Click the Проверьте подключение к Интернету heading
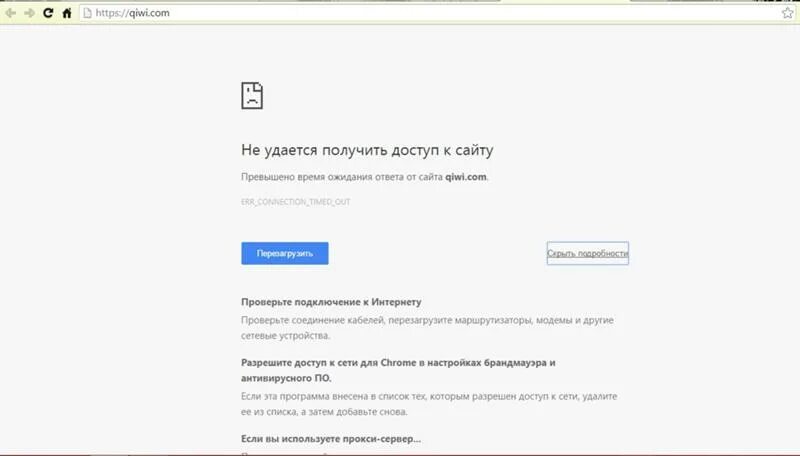Screen dimensions: 800x456 [x=331, y=302]
